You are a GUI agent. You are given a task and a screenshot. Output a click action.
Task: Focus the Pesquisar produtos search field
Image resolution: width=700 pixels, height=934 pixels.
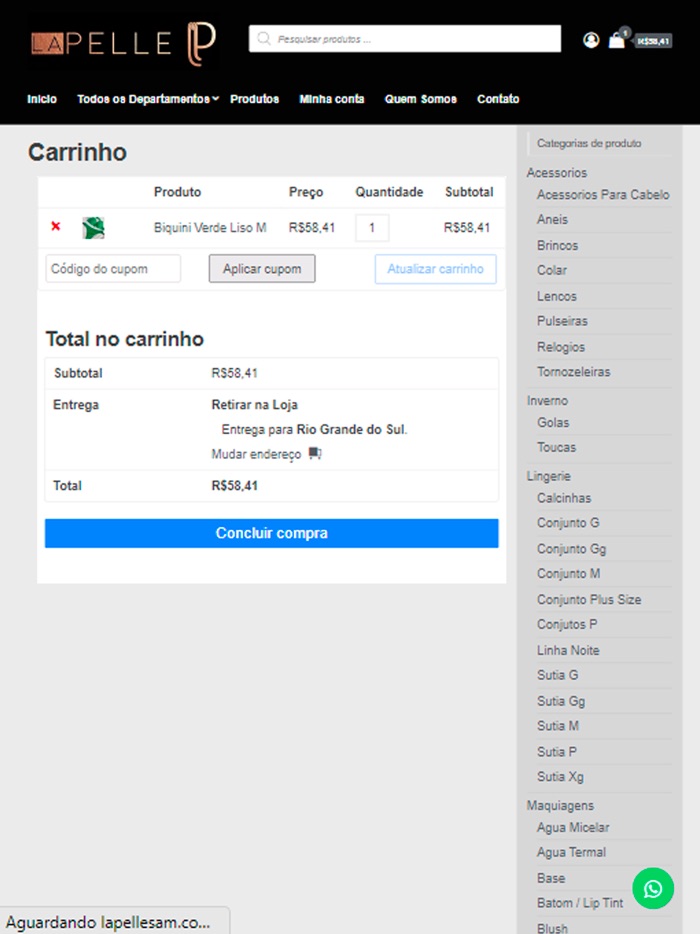405,39
